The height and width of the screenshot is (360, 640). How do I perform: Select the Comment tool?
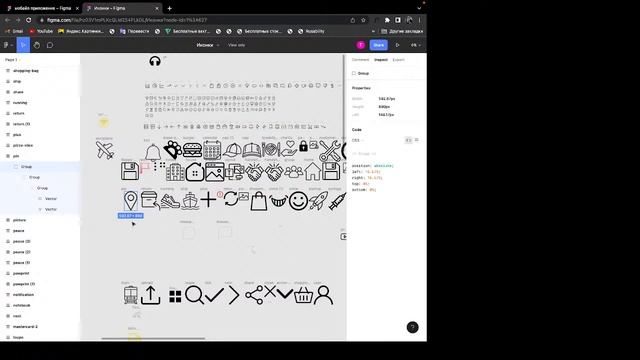50,45
